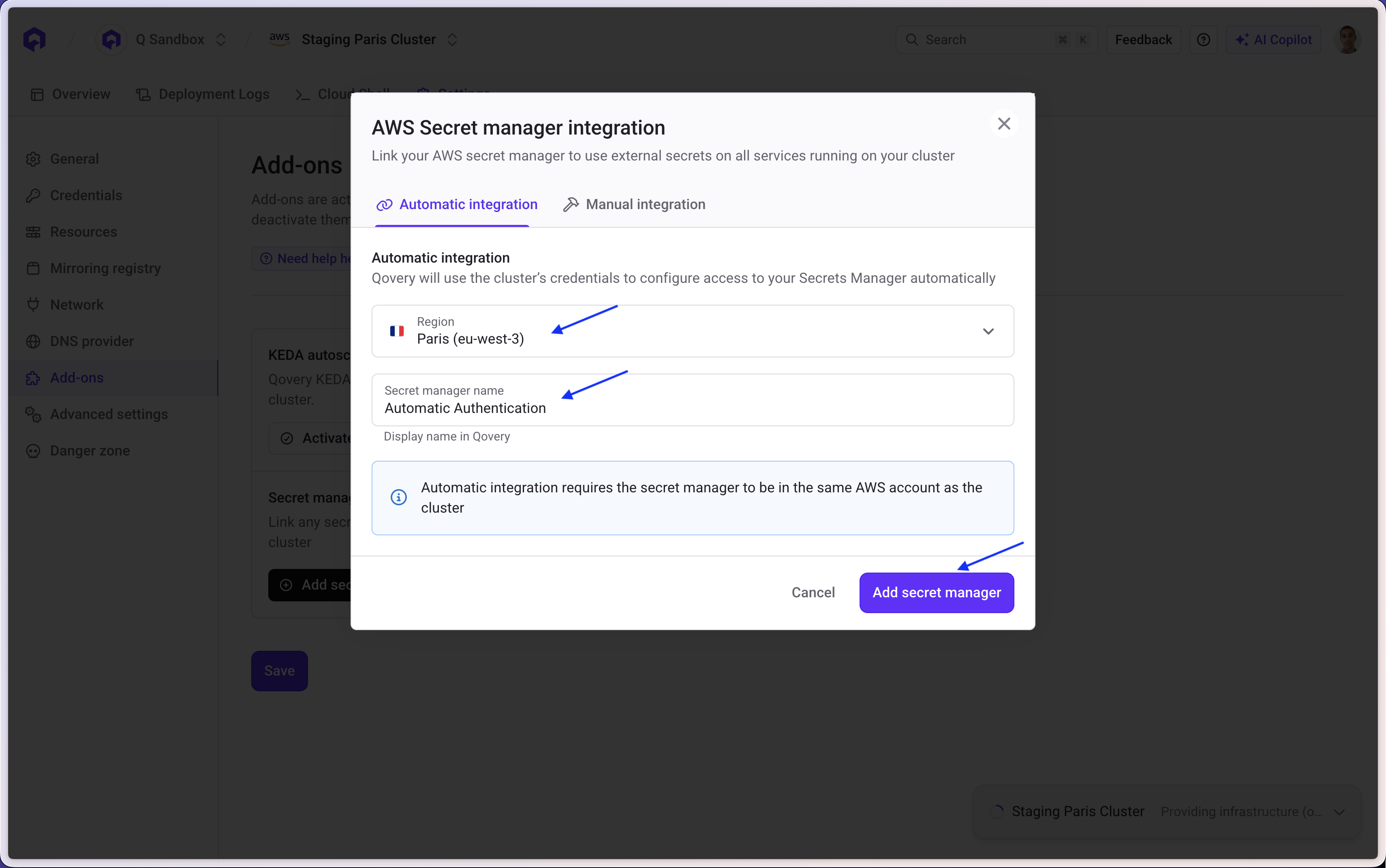Open Danger zone in sidebar

113,451
